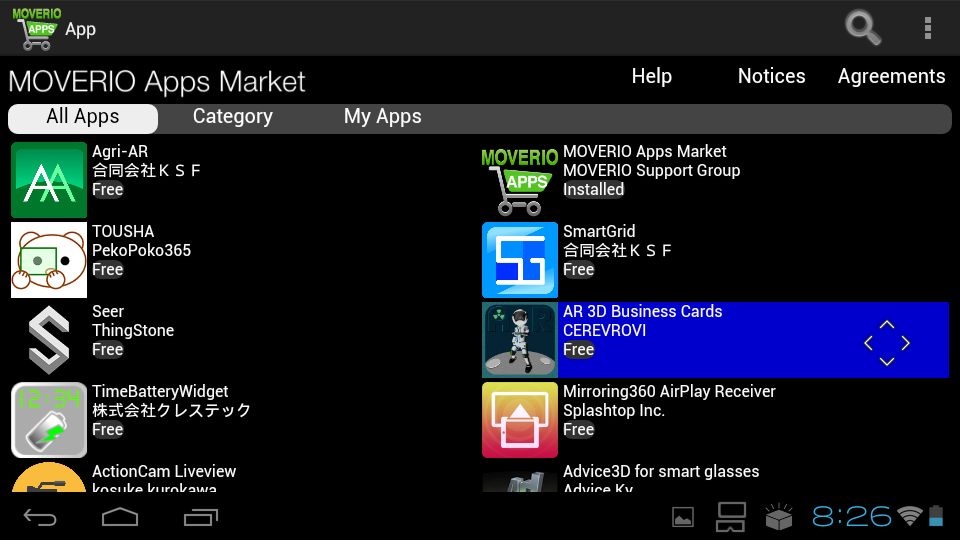
Task: Select the MOVERIO Apps Market listing title
Action: tap(645, 151)
